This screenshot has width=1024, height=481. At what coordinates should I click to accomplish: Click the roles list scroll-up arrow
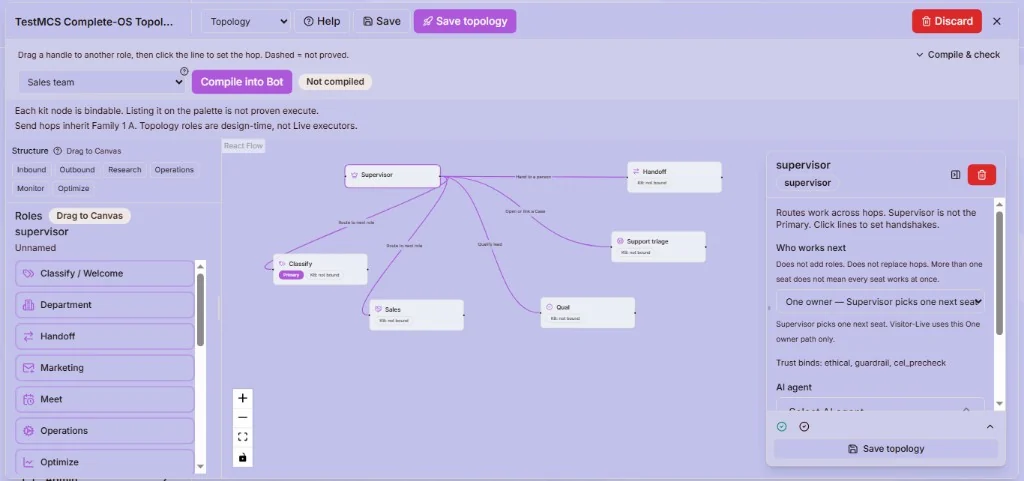200,266
